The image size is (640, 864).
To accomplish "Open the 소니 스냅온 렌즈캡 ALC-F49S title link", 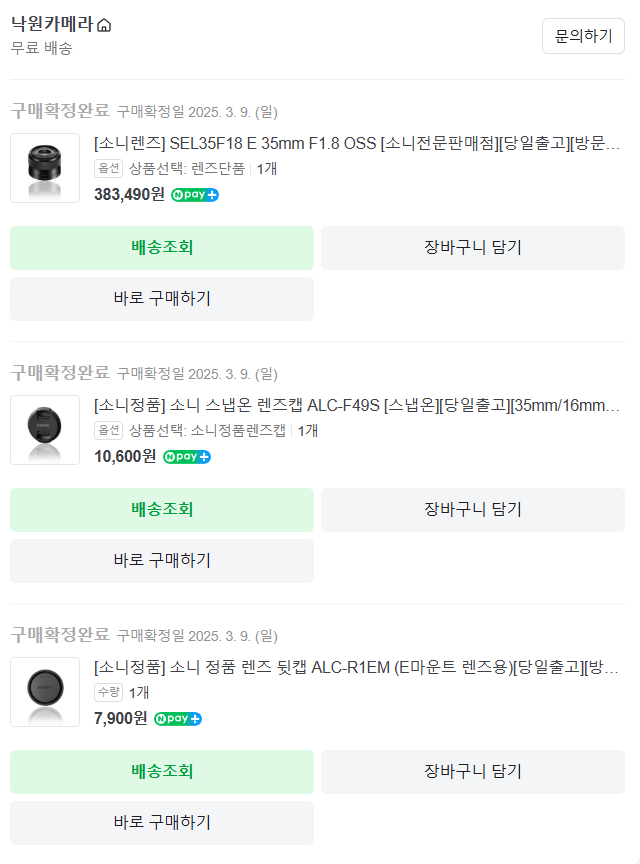I will [357, 406].
